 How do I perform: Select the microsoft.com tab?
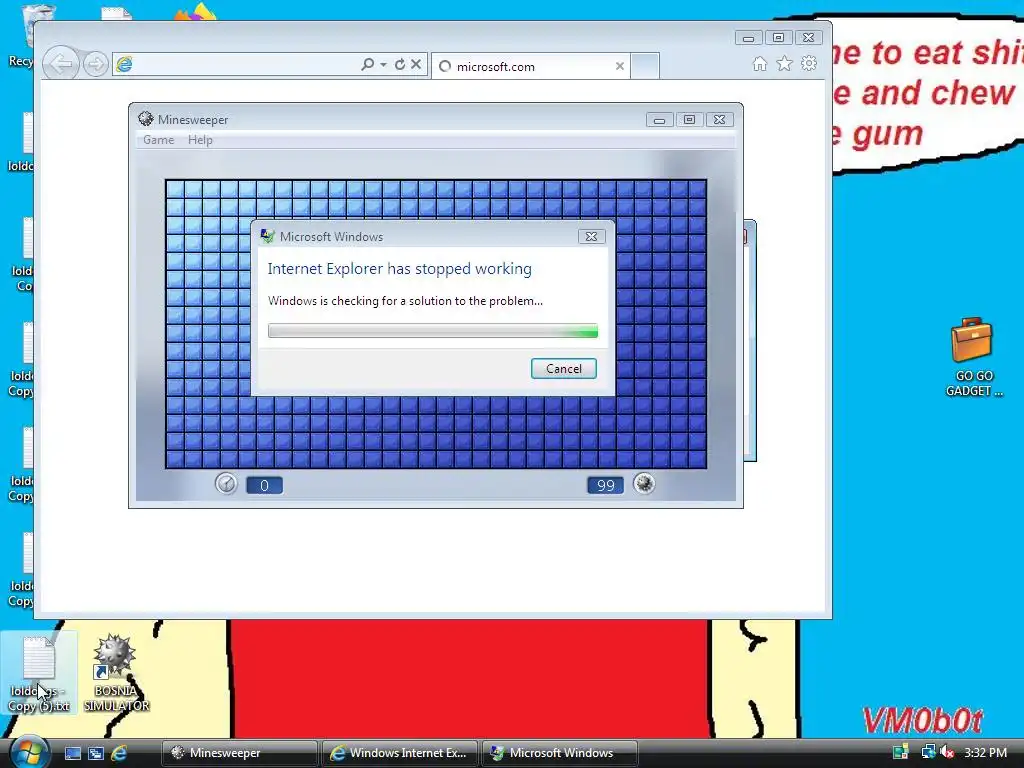(530, 66)
